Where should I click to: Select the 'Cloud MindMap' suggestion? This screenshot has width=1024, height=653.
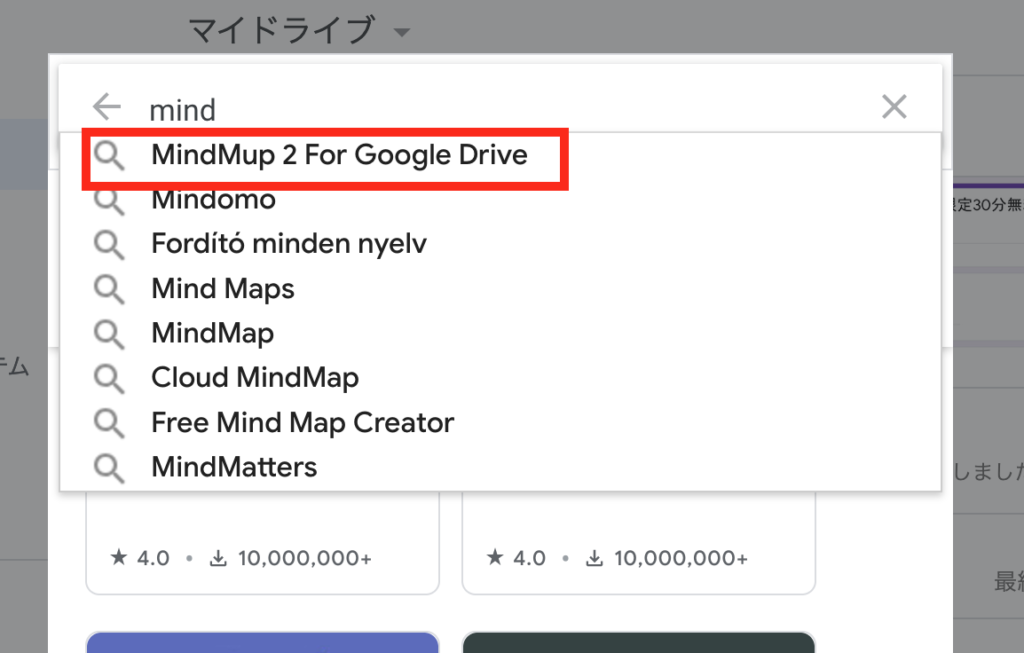tap(500, 377)
